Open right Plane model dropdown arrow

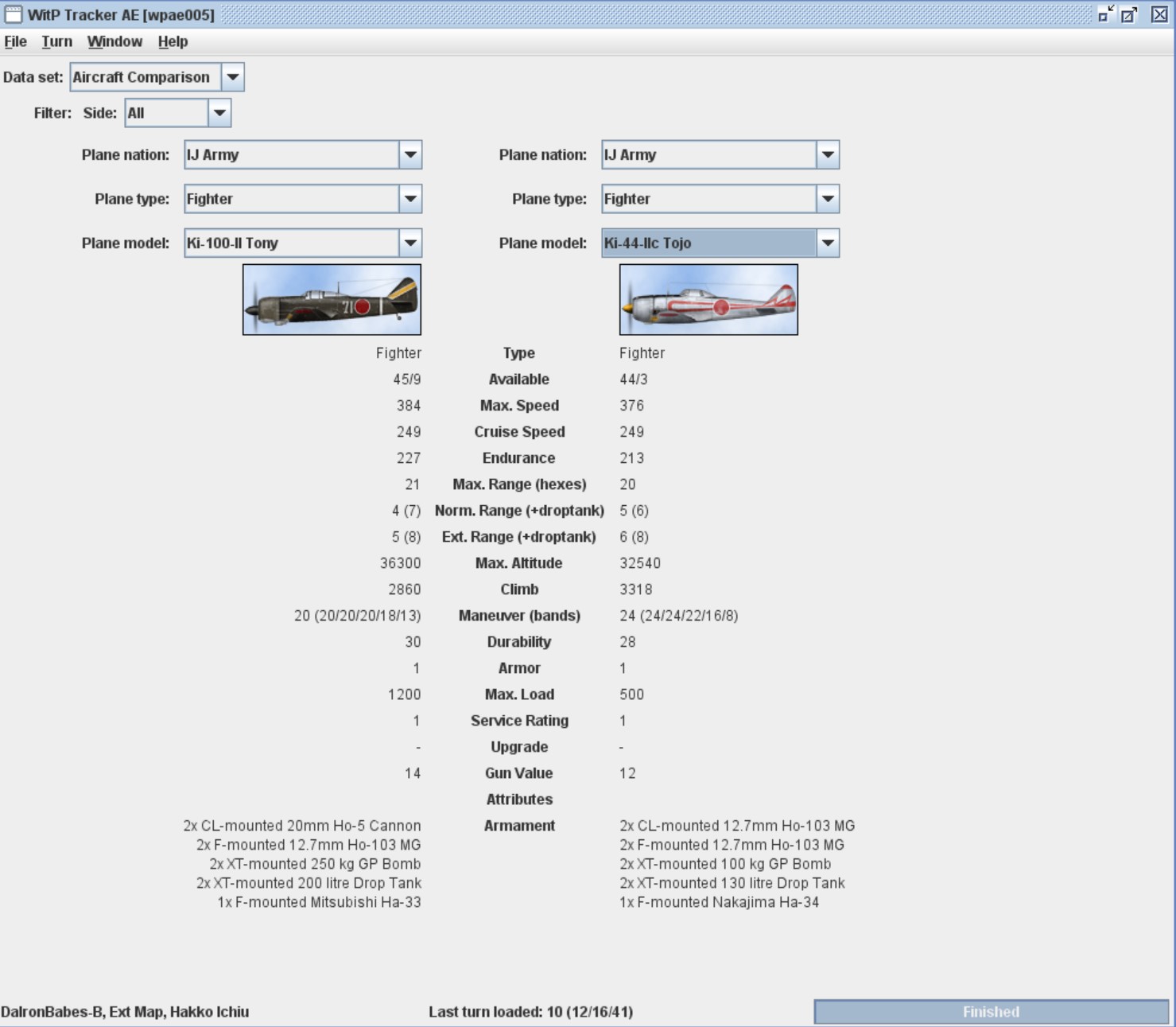(x=828, y=243)
